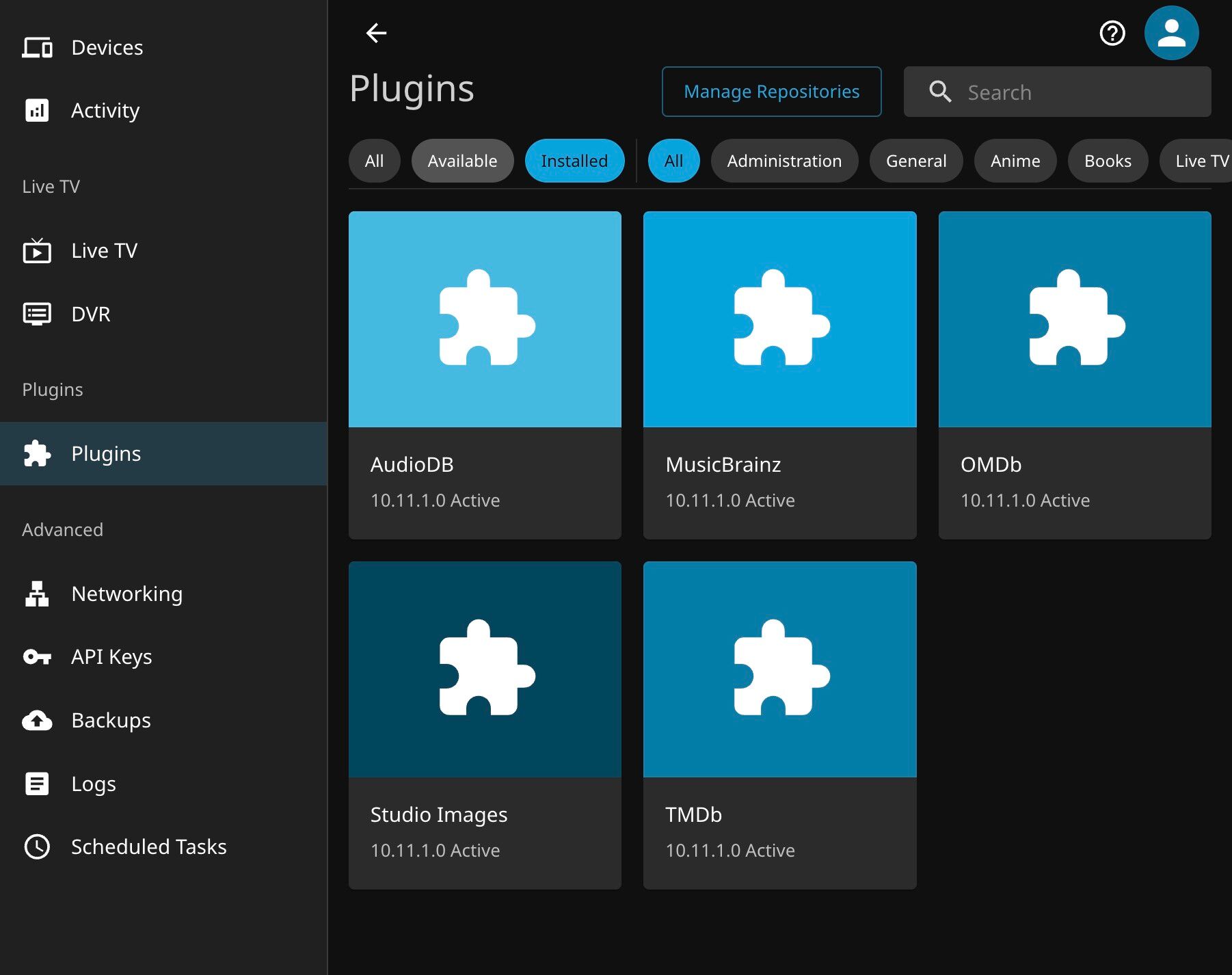The height and width of the screenshot is (975, 1232).
Task: Click the MusicBrainz plugin name
Action: pyautogui.click(x=723, y=465)
